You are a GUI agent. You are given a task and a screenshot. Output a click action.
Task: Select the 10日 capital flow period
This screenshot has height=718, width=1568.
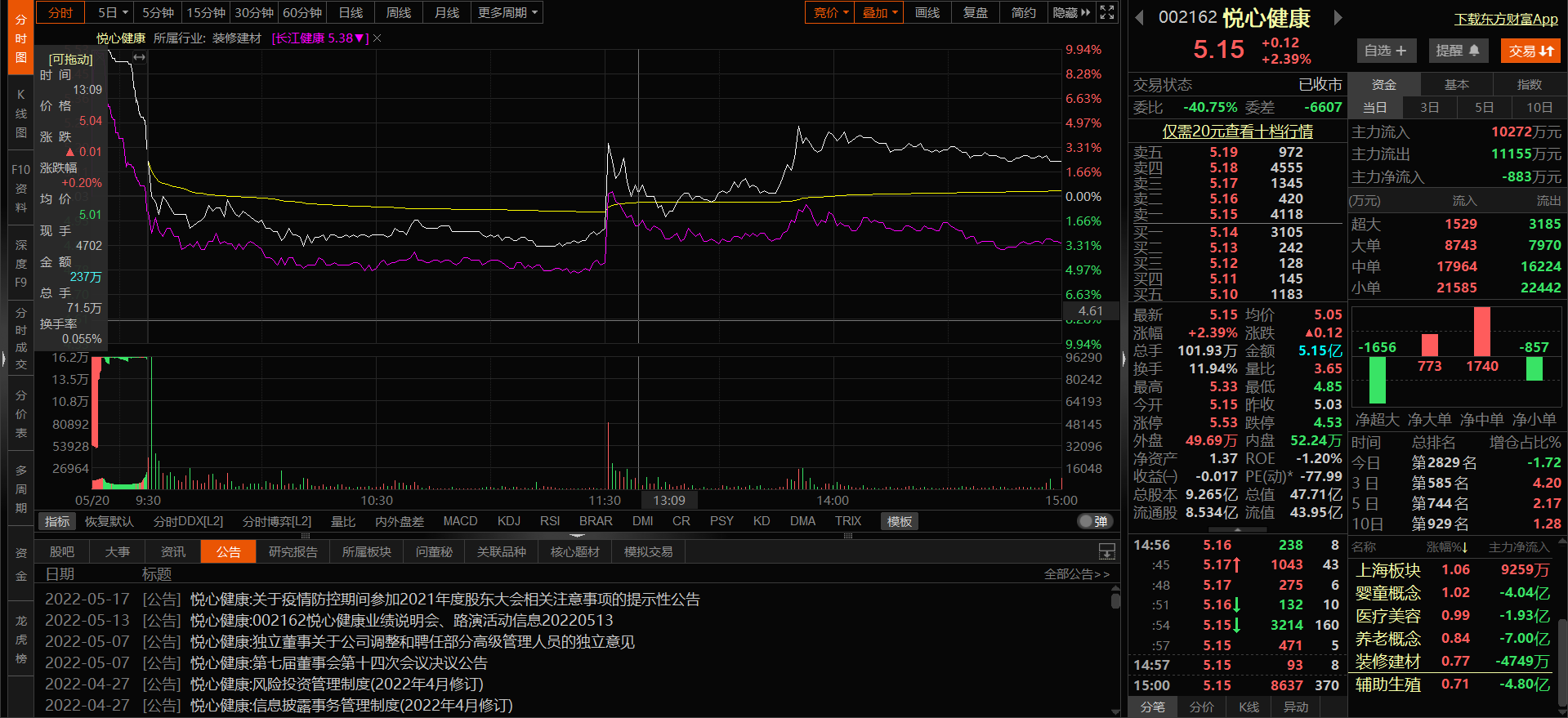click(x=1539, y=107)
